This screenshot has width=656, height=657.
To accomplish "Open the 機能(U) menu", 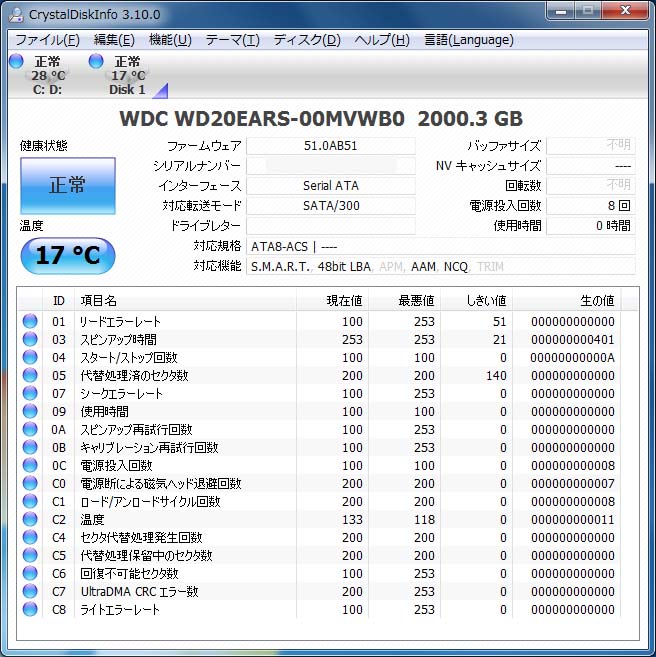I will pyautogui.click(x=170, y=40).
